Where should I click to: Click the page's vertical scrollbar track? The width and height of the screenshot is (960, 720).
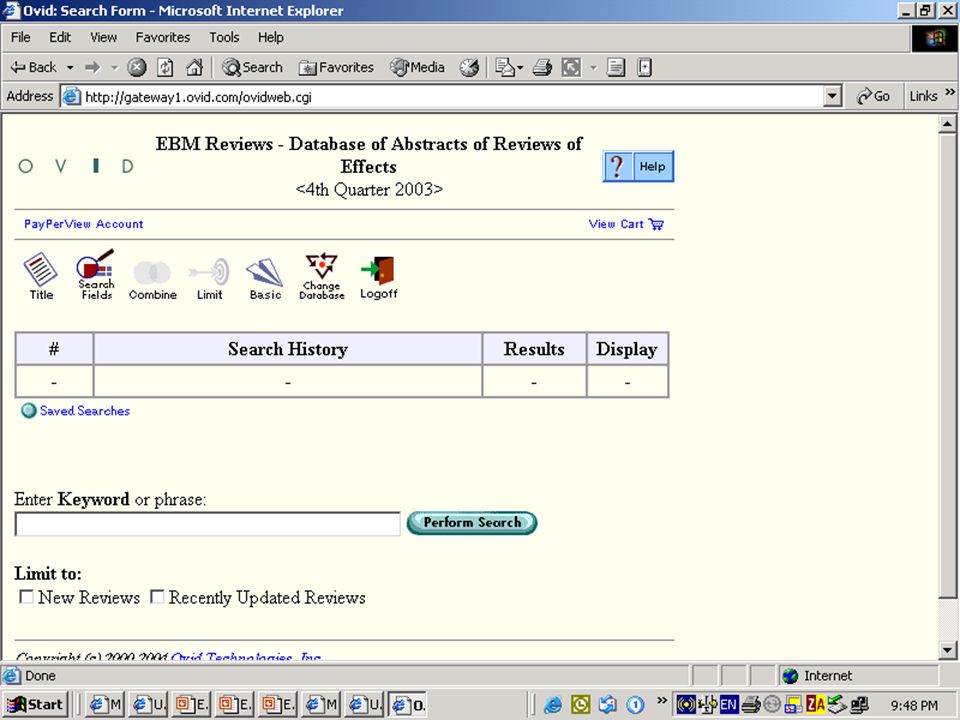click(947, 620)
